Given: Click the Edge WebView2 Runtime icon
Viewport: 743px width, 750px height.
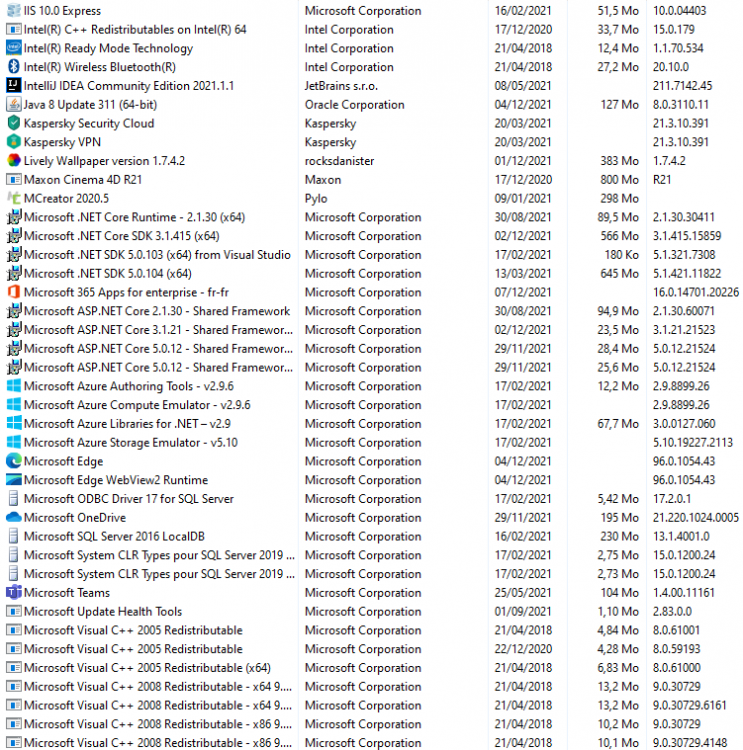Looking at the screenshot, I should tap(13, 479).
